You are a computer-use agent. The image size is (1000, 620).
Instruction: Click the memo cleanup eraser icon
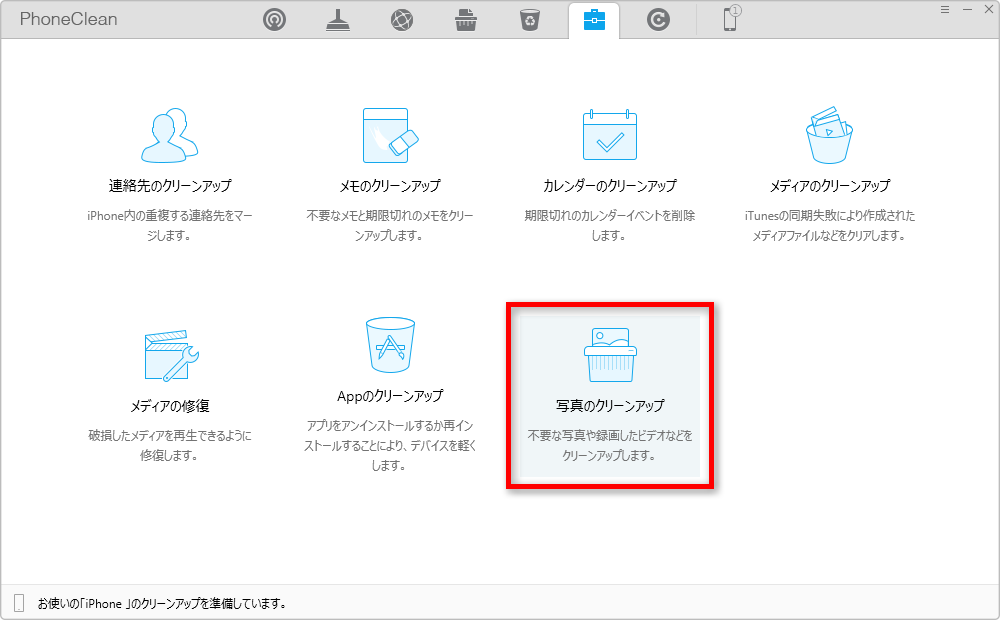coord(390,135)
